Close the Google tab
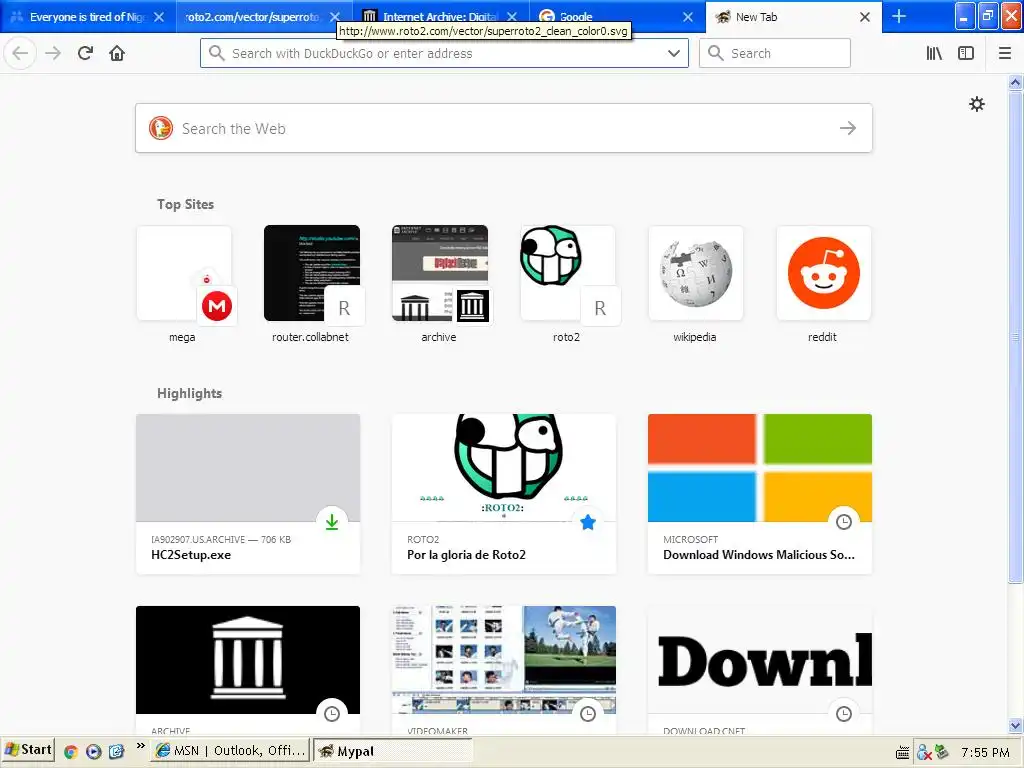This screenshot has width=1024, height=768. pyautogui.click(x=688, y=17)
